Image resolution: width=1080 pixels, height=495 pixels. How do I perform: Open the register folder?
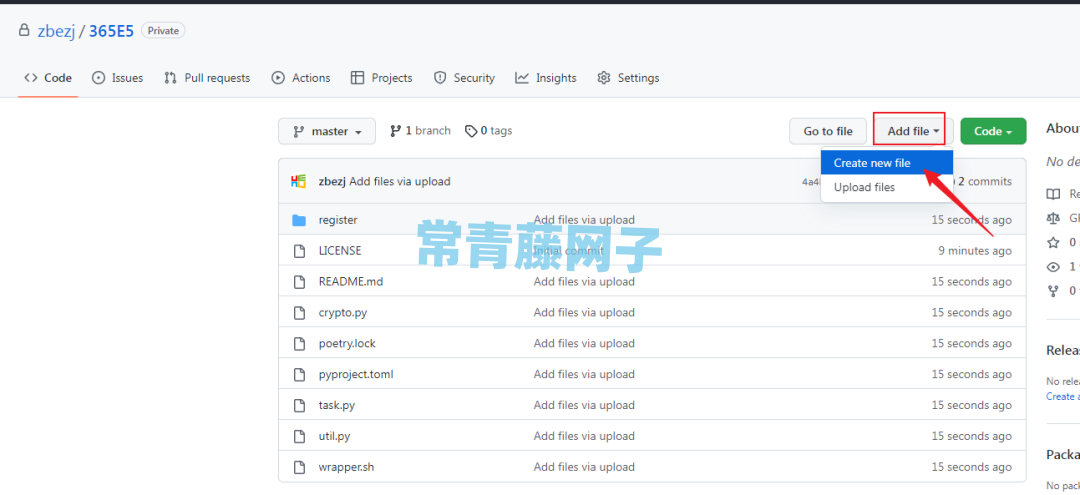(x=338, y=220)
